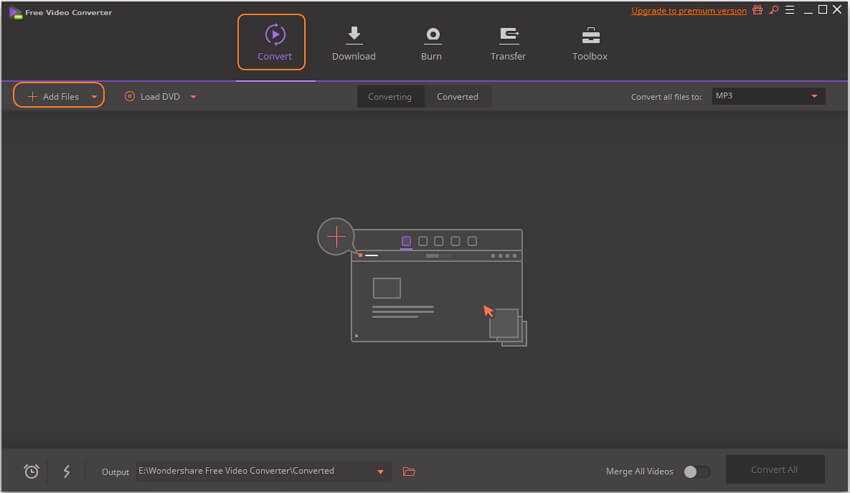Click the lightning bolt high-speed icon

click(x=67, y=471)
